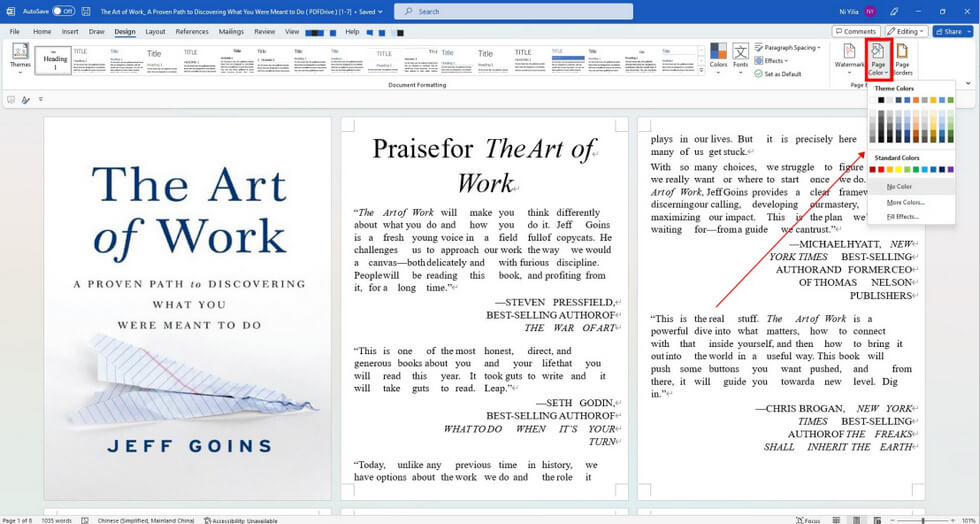The height and width of the screenshot is (524, 980).
Task: Click Set as Default
Action: coord(778,74)
